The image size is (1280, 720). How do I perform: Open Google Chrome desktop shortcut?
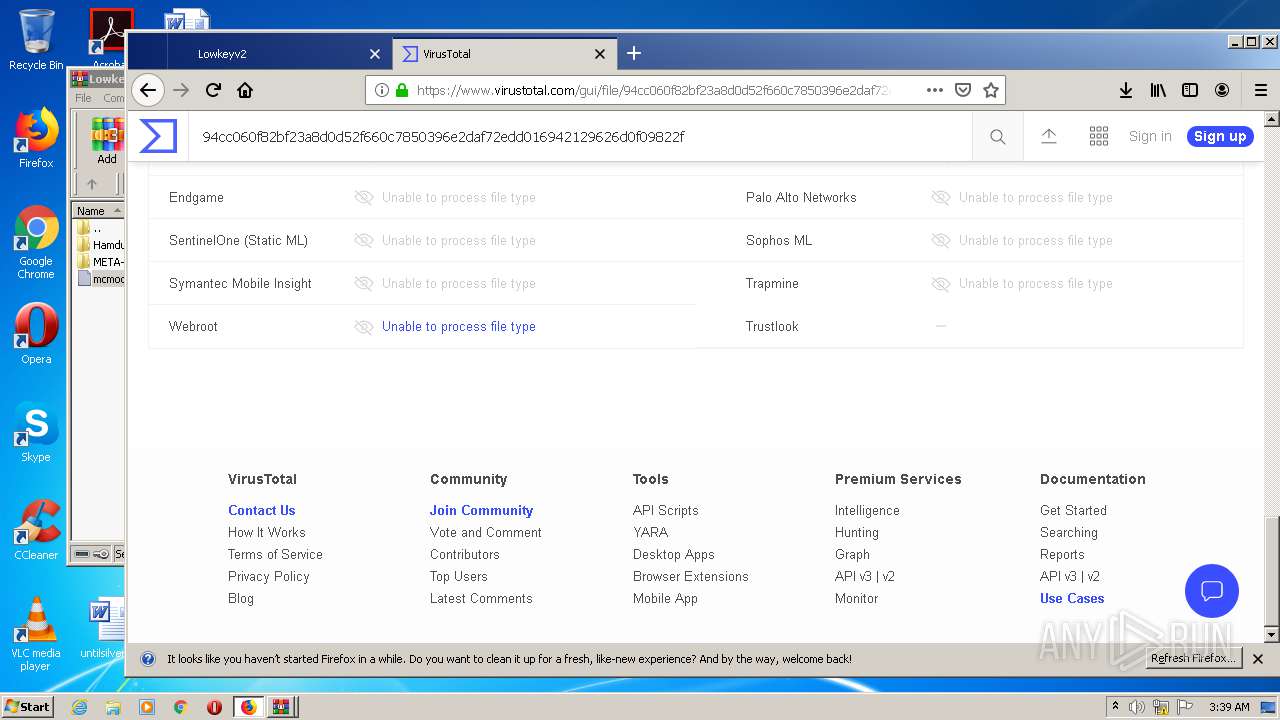36,243
